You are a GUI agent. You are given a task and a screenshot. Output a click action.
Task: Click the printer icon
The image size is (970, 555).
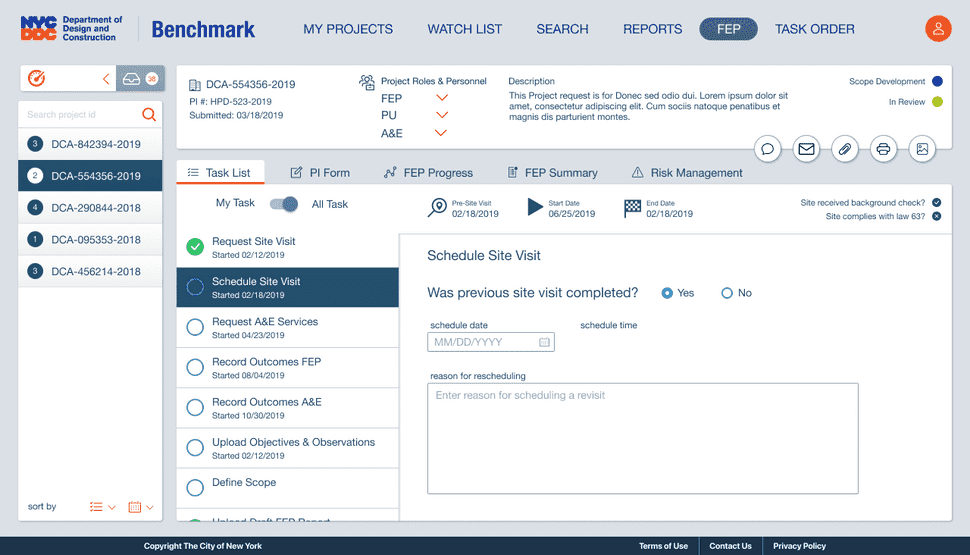(x=883, y=149)
